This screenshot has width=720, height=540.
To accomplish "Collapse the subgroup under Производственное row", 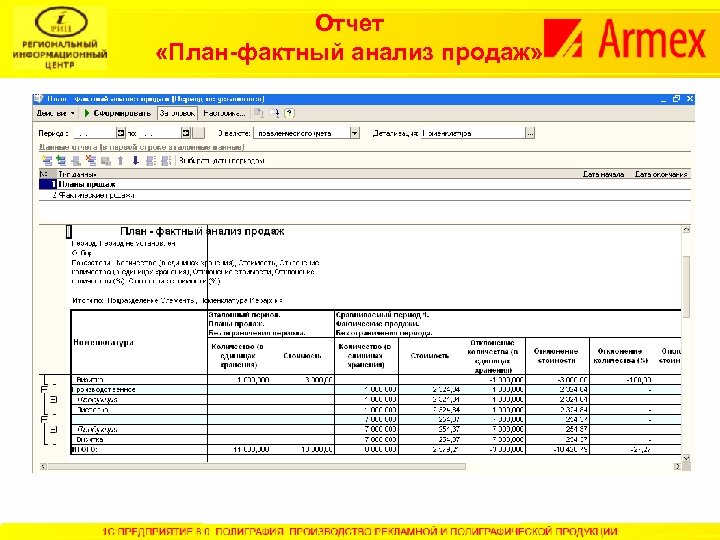I will [x=54, y=399].
